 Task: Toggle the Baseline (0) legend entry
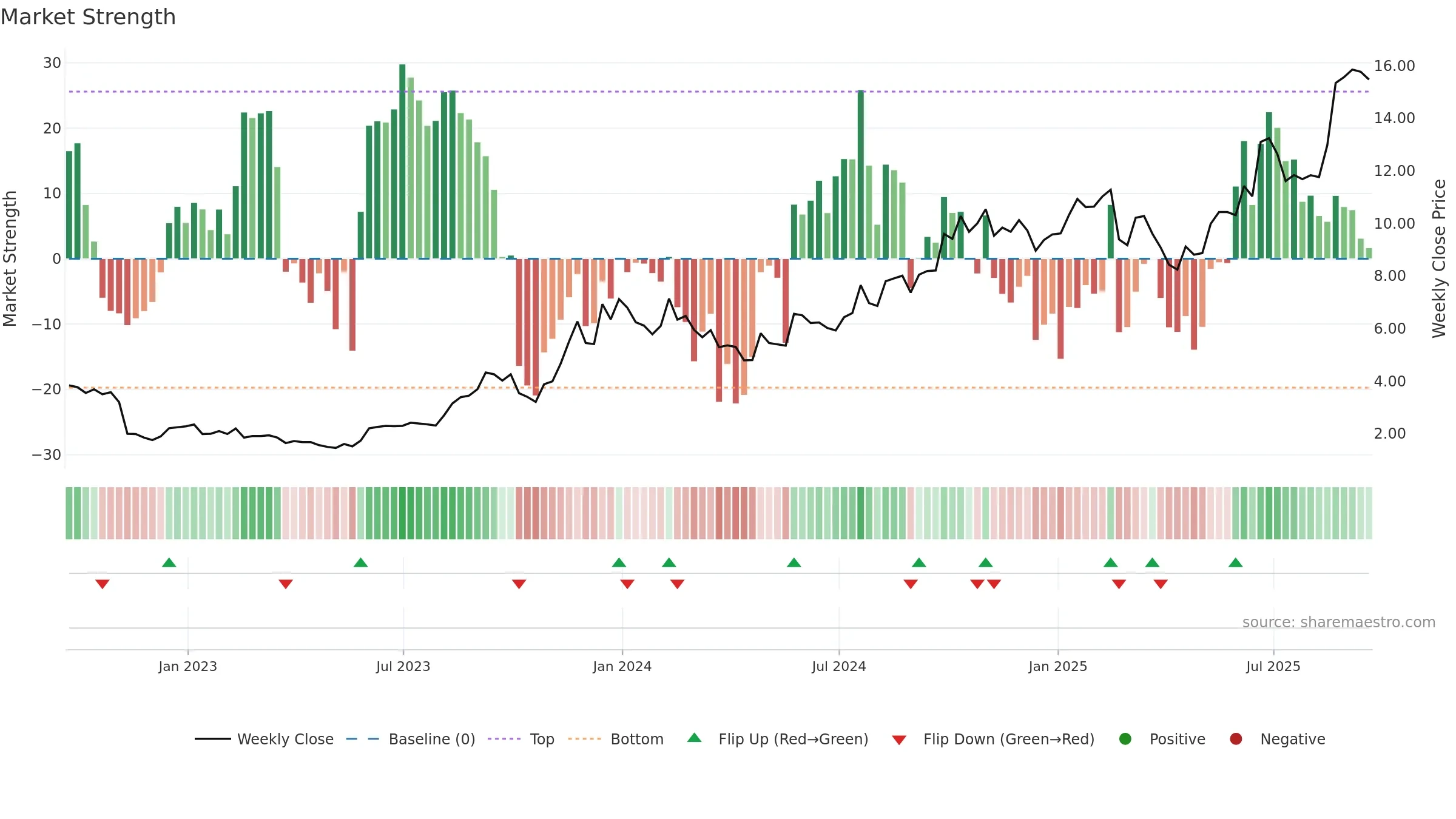point(411,739)
